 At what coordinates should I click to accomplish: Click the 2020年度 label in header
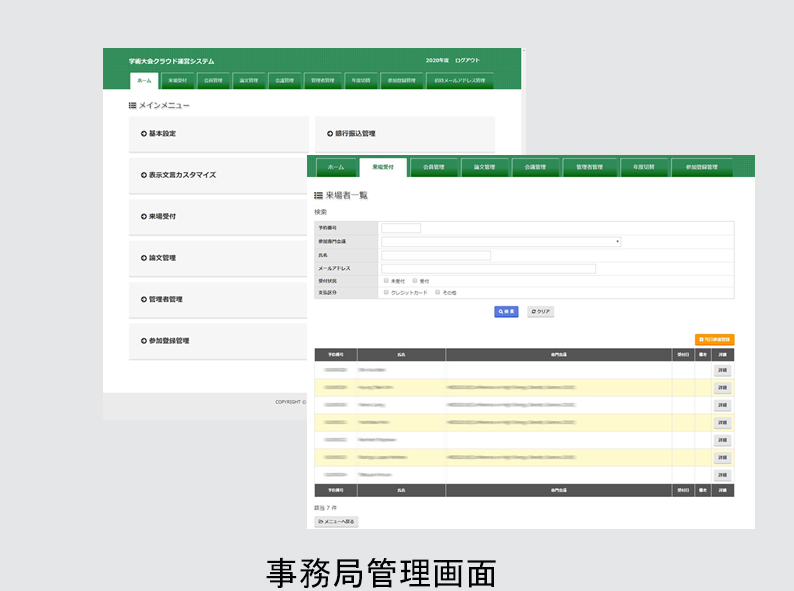click(x=437, y=60)
